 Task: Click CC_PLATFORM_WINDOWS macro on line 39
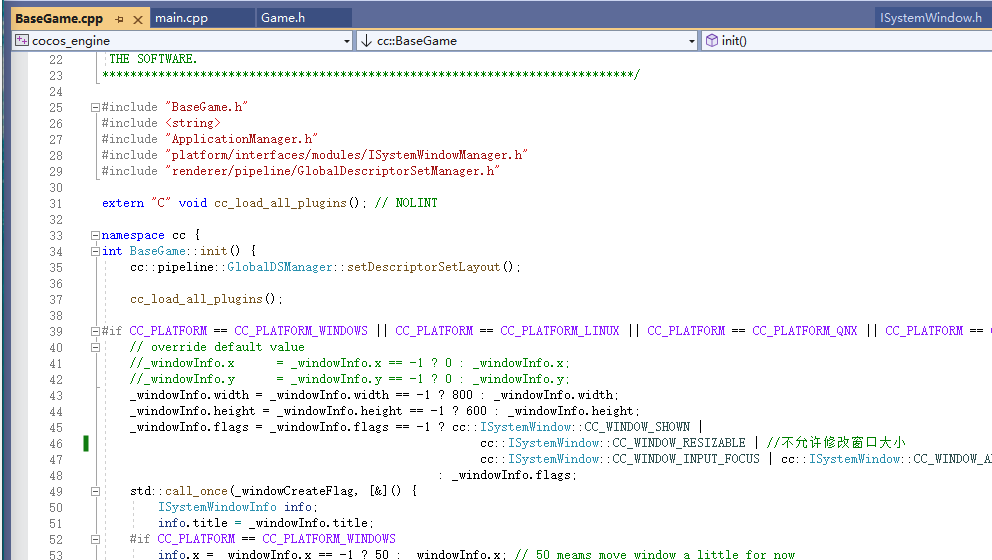click(301, 331)
